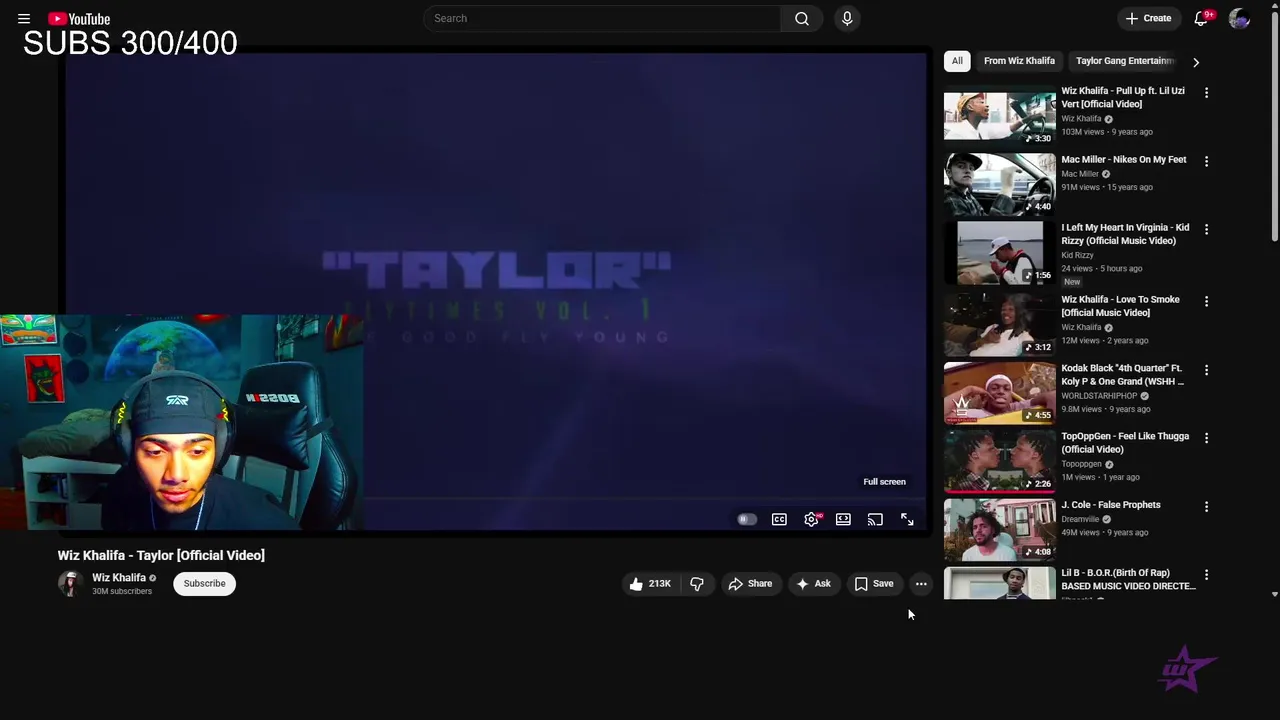The height and width of the screenshot is (720, 1280).
Task: Open options for Lil B video
Action: (x=1206, y=575)
